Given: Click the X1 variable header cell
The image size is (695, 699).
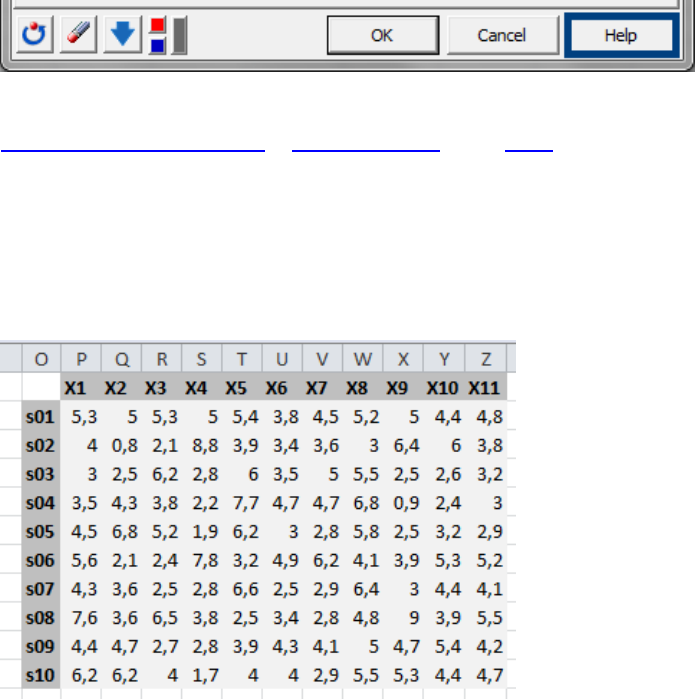Looking at the screenshot, I should (x=81, y=388).
